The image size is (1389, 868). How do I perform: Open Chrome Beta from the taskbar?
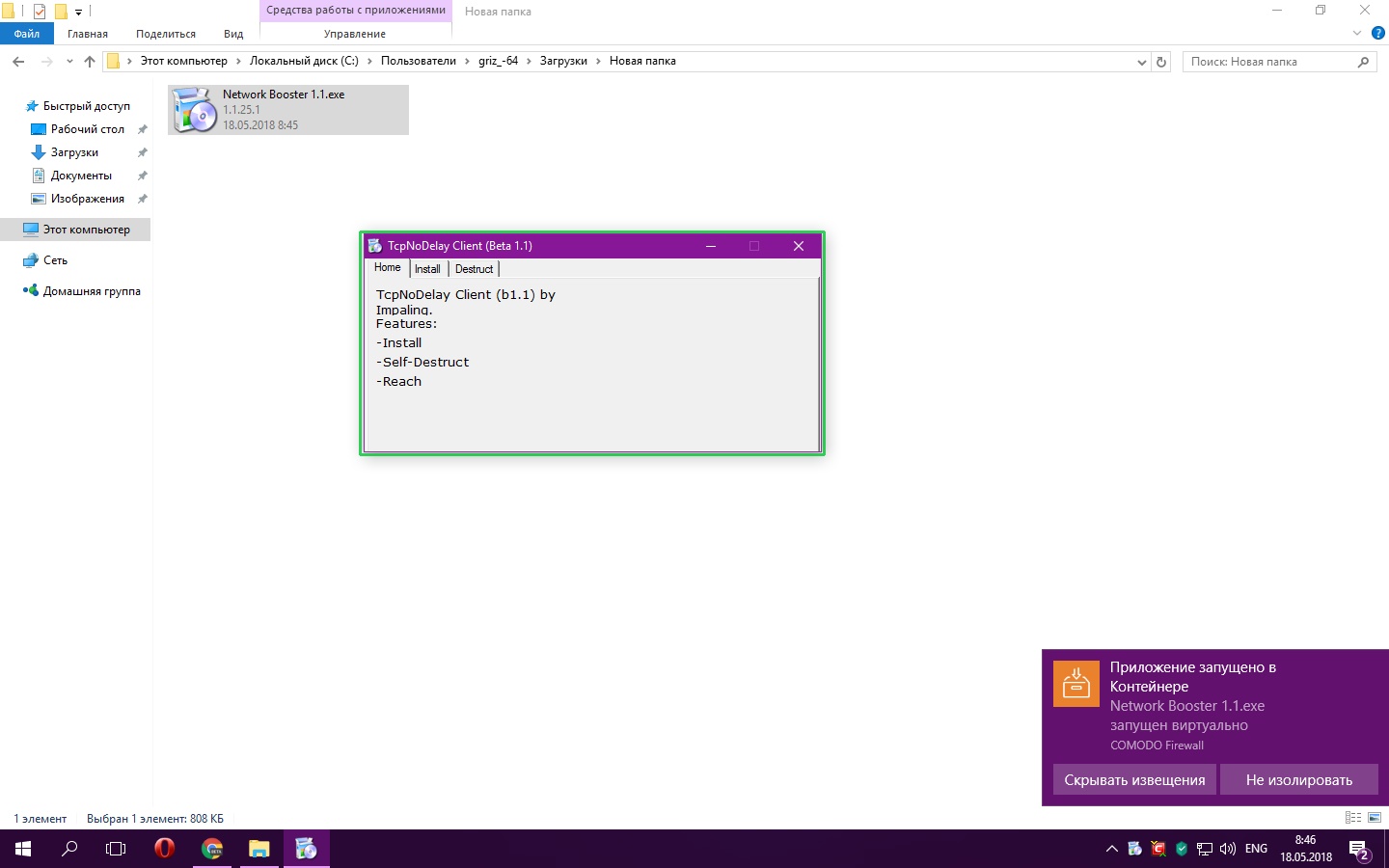[x=212, y=849]
